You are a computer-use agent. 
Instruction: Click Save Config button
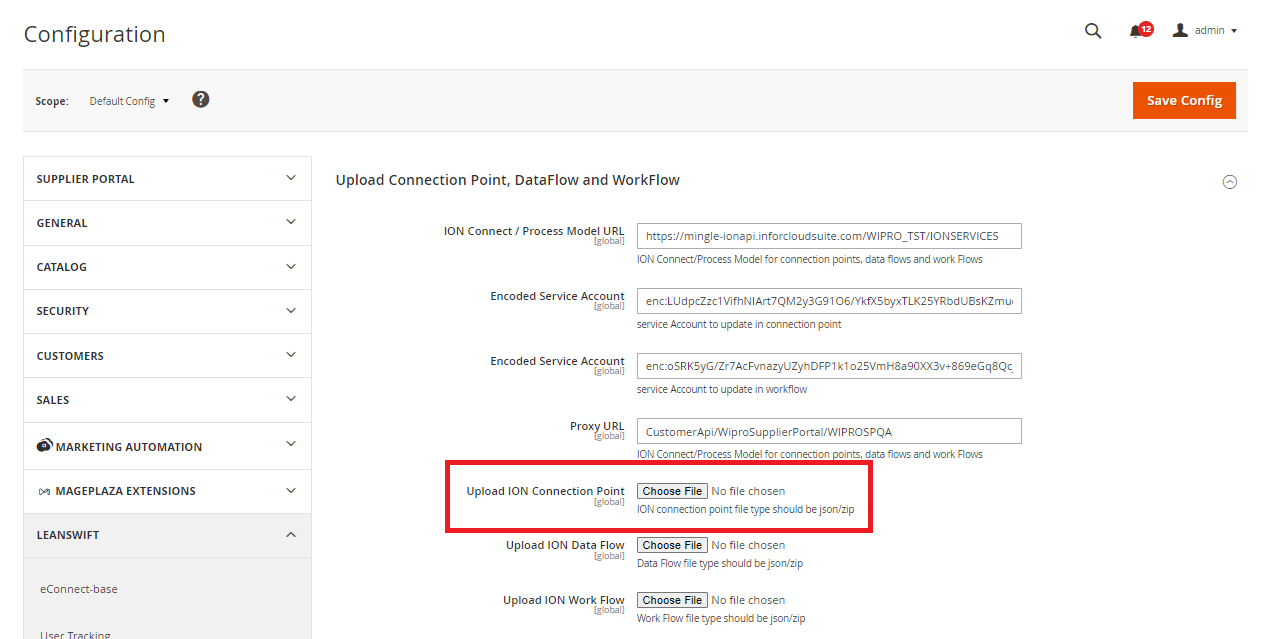click(x=1184, y=100)
